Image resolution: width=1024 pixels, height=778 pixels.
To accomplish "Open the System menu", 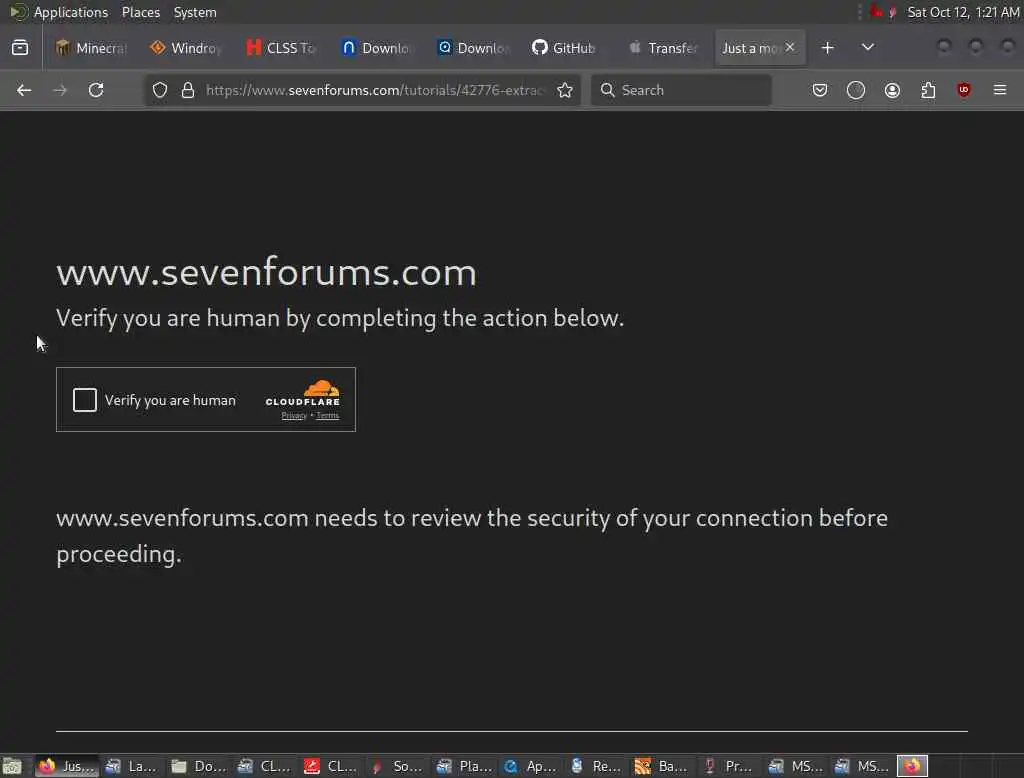I will tap(195, 12).
